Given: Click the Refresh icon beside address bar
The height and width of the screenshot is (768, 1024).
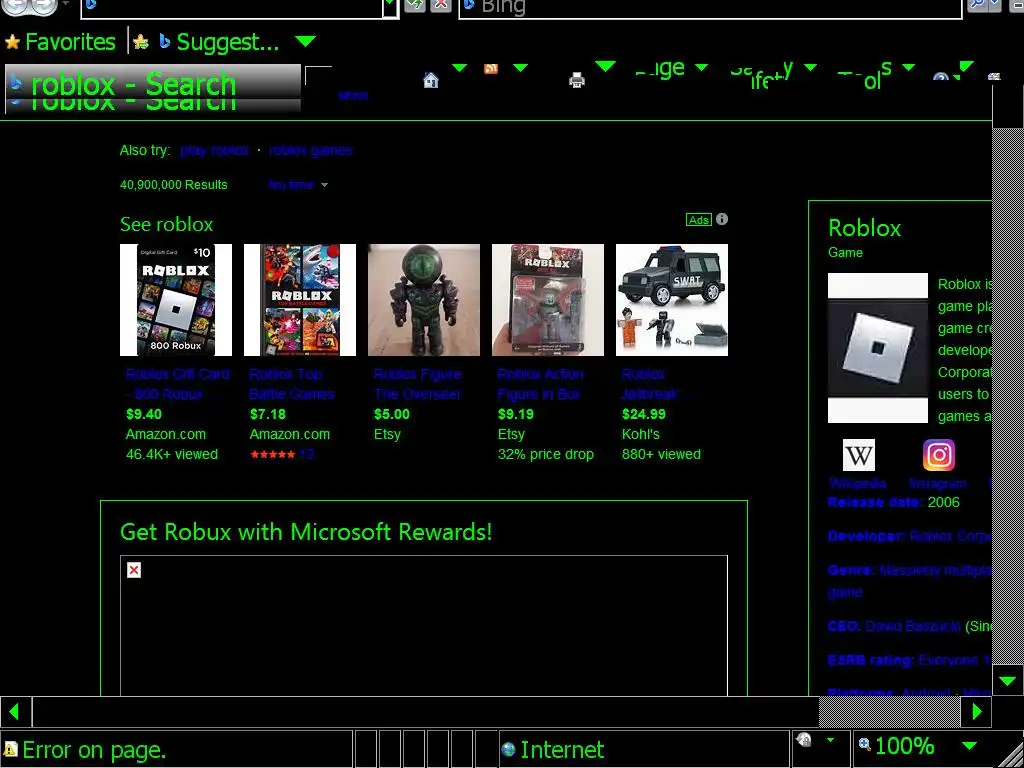Looking at the screenshot, I should (x=415, y=5).
